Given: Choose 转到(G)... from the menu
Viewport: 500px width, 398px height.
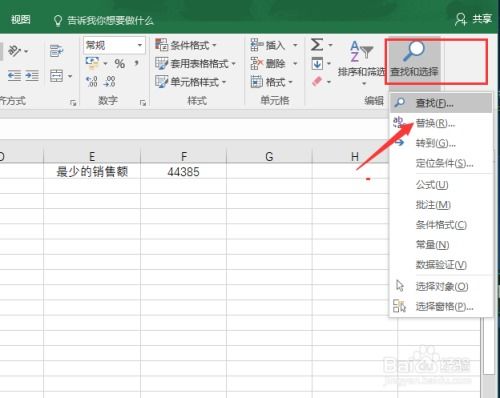Looking at the screenshot, I should pos(441,143).
